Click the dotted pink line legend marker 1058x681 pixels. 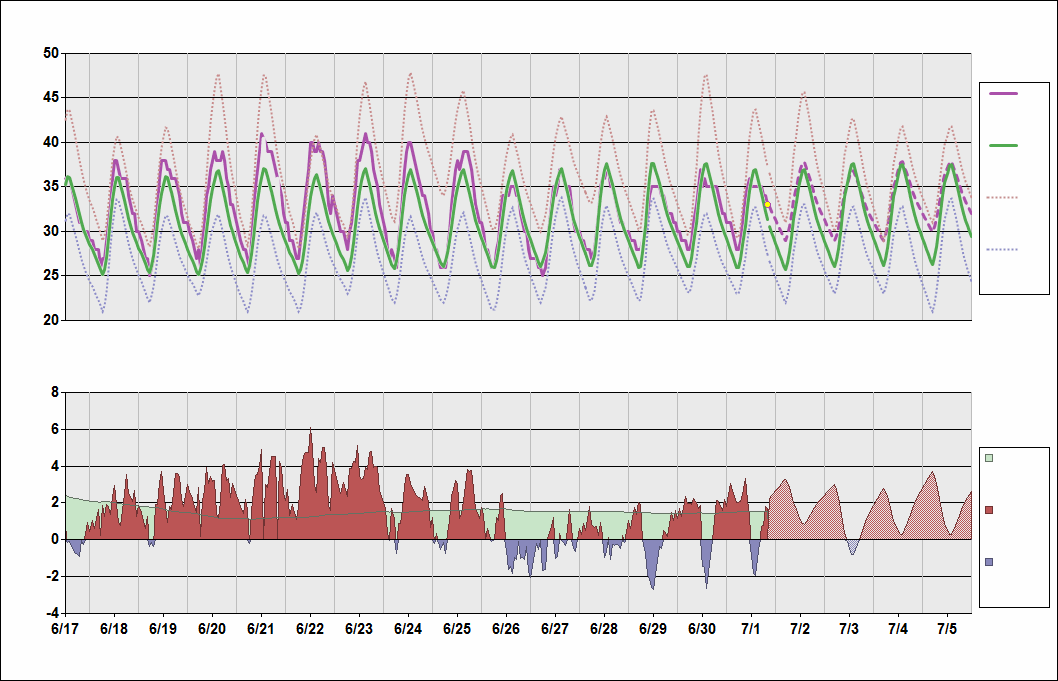click(1003, 198)
